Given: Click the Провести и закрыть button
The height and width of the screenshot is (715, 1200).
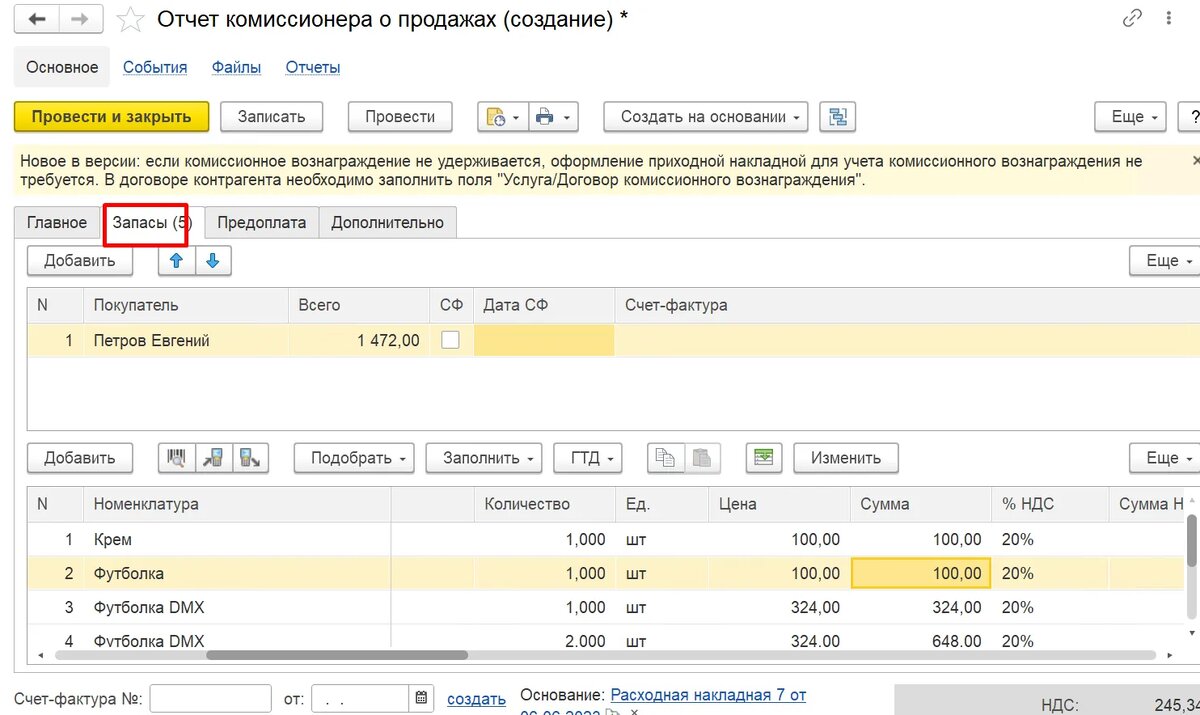Looking at the screenshot, I should pos(111,116).
